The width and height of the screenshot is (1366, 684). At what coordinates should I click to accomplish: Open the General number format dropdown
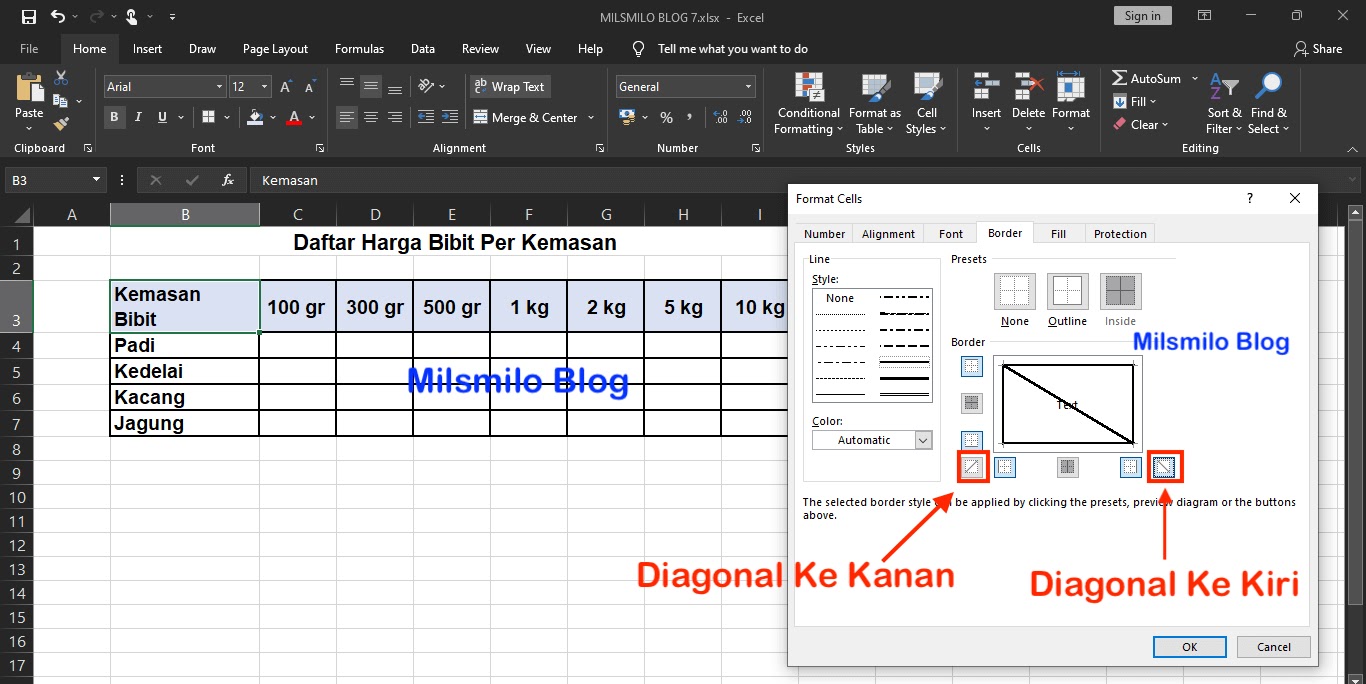tap(748, 87)
